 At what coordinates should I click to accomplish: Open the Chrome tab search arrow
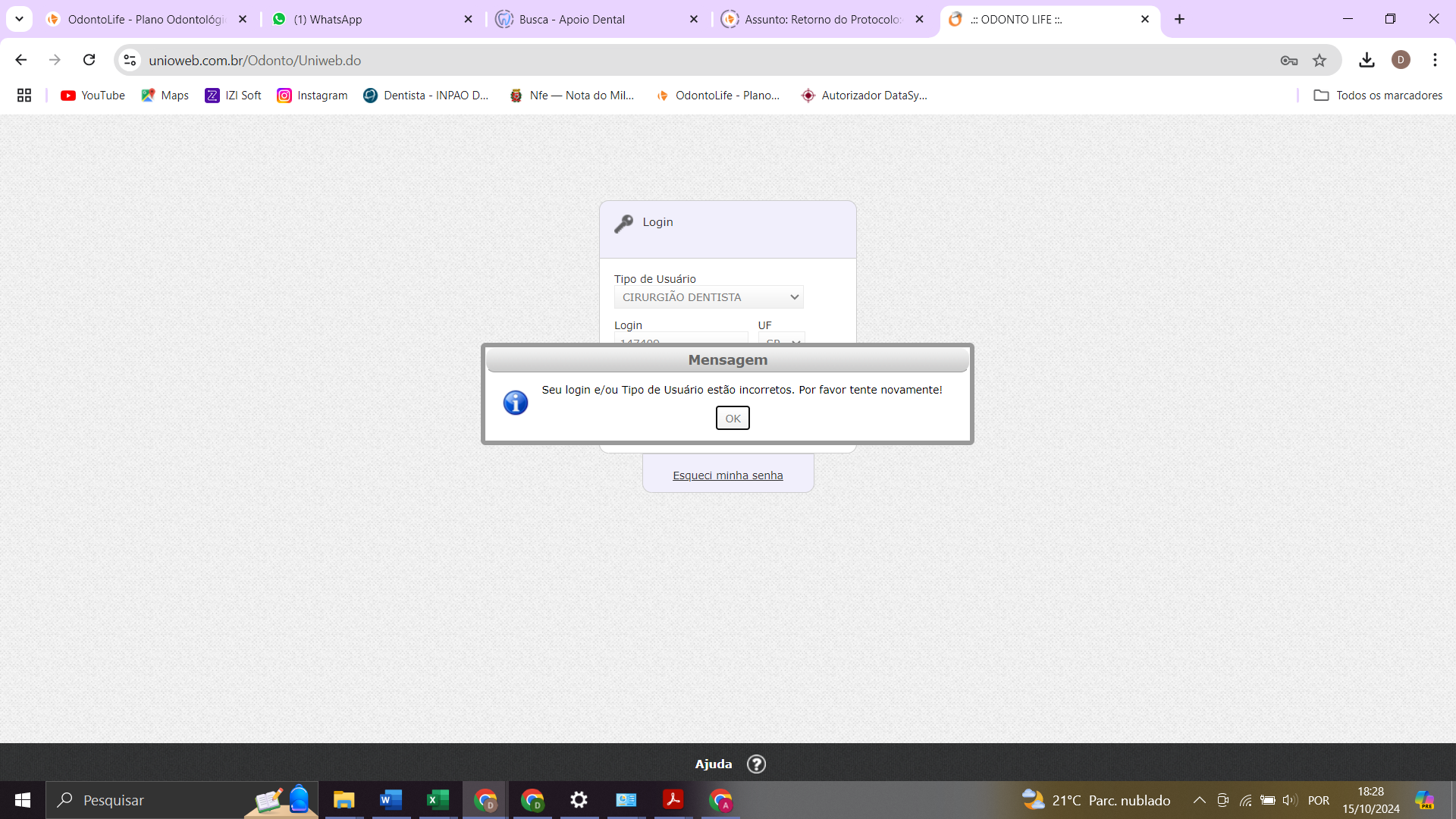coord(19,19)
